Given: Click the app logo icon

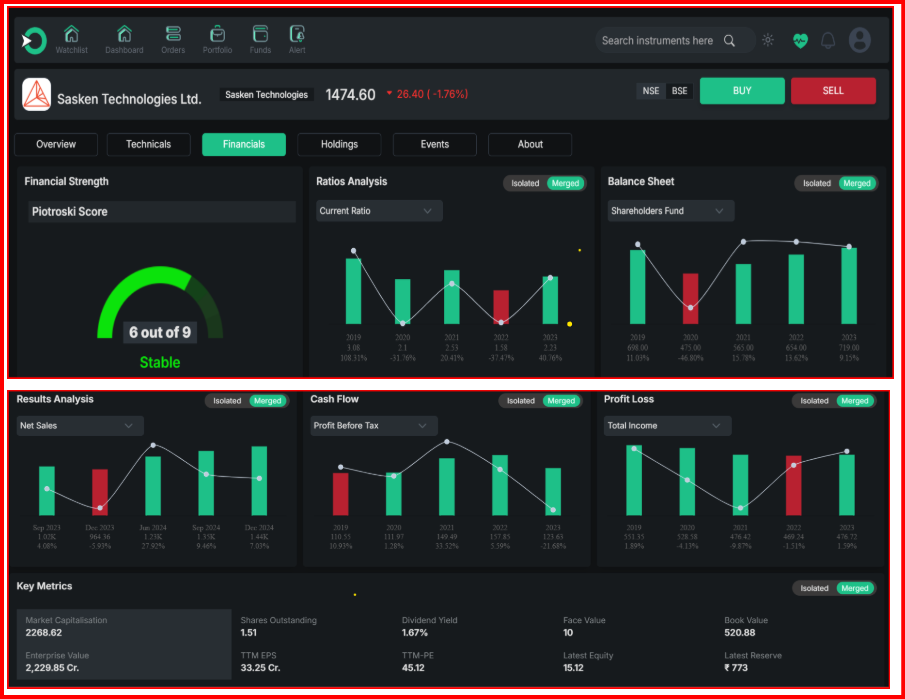Looking at the screenshot, I should click(33, 40).
